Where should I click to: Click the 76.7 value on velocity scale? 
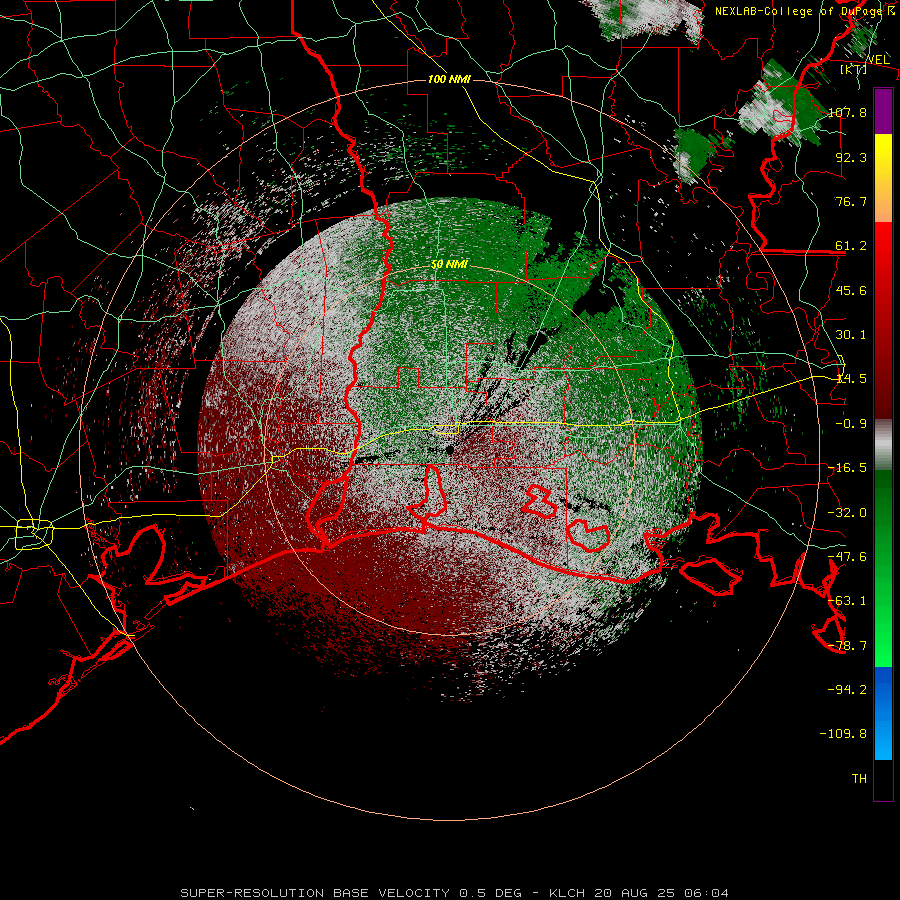point(851,201)
